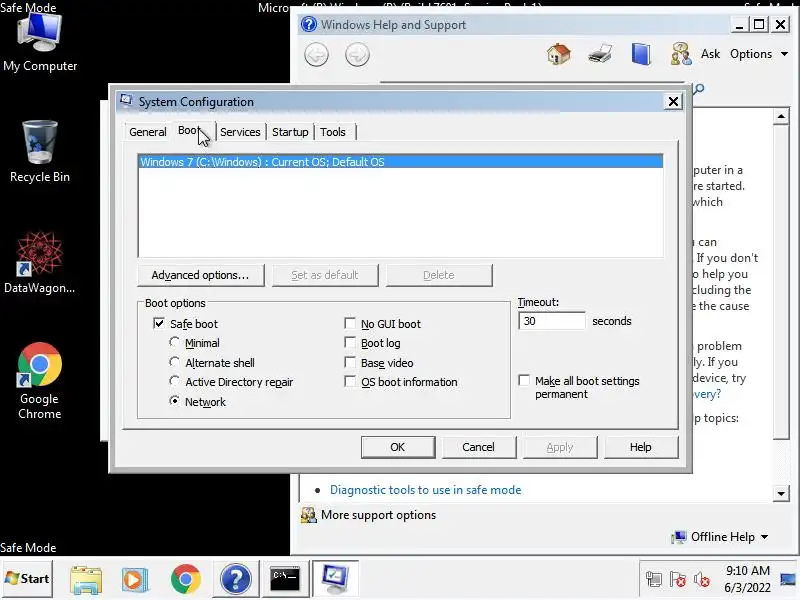Click OK in System Configuration

[x=397, y=447]
